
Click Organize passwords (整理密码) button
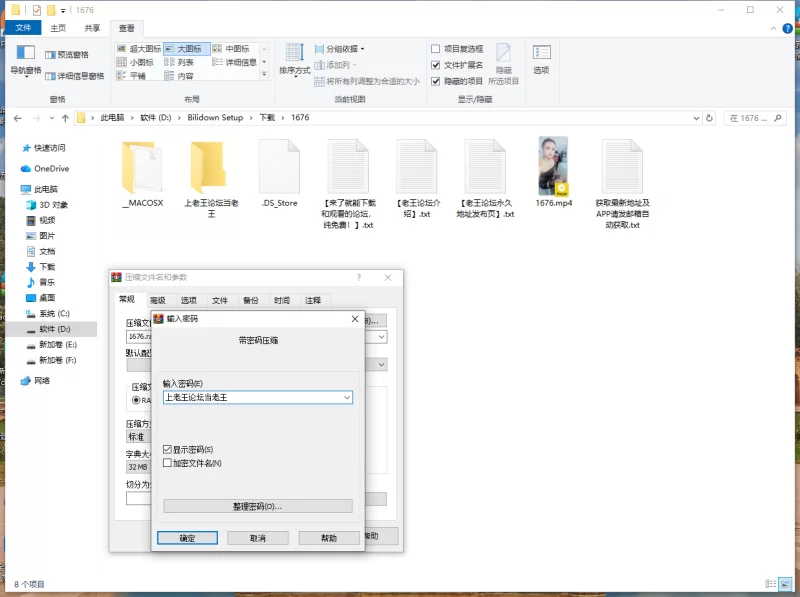click(258, 506)
